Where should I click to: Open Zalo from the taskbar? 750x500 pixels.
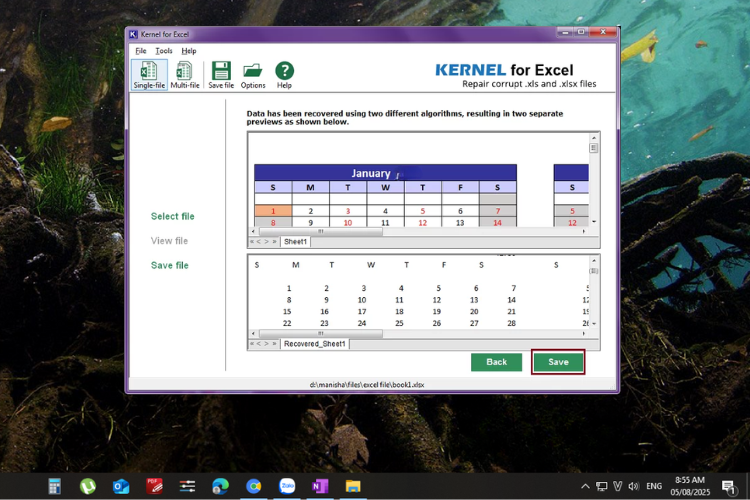coord(287,487)
